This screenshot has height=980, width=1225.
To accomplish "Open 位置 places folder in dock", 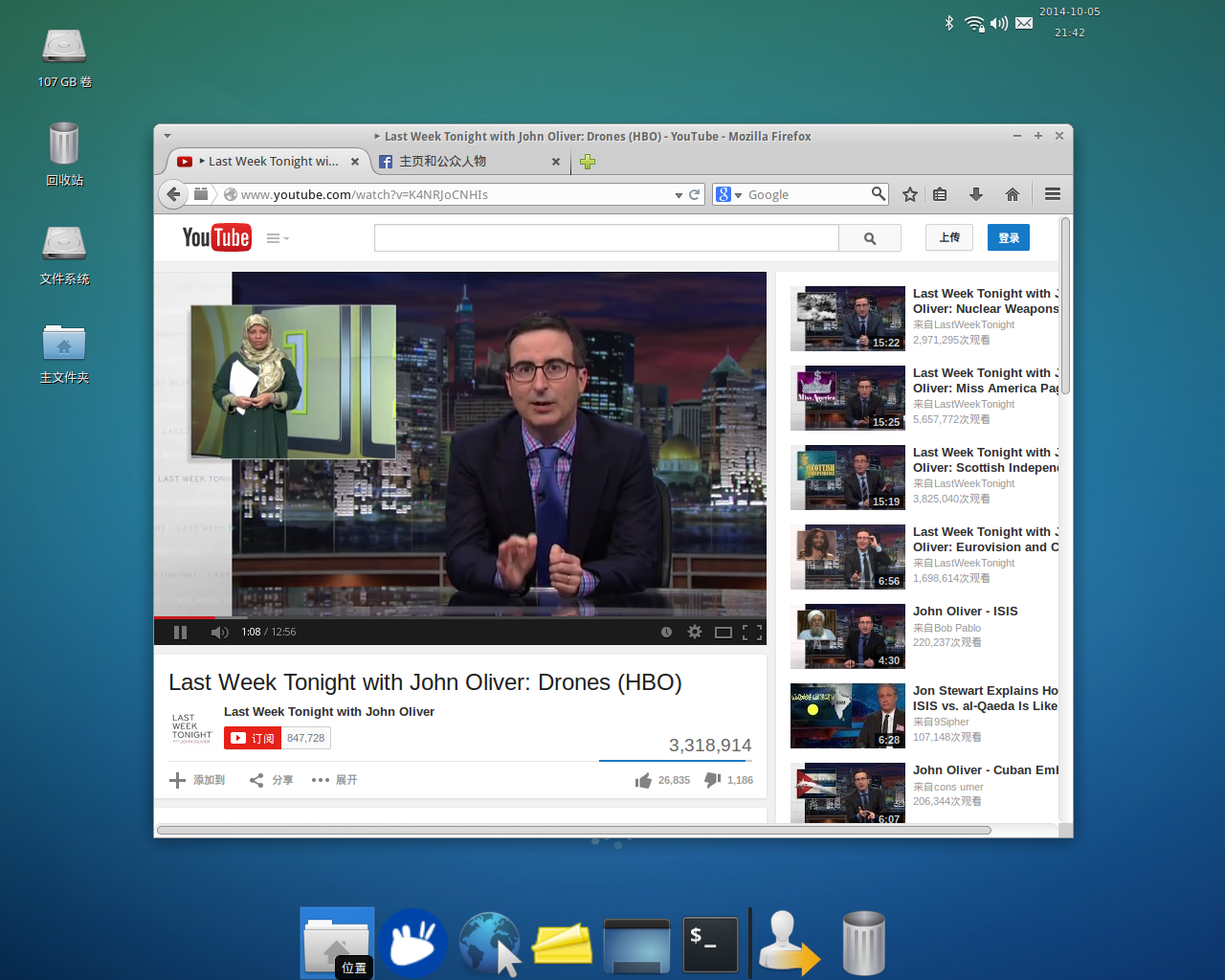I will pyautogui.click(x=337, y=944).
